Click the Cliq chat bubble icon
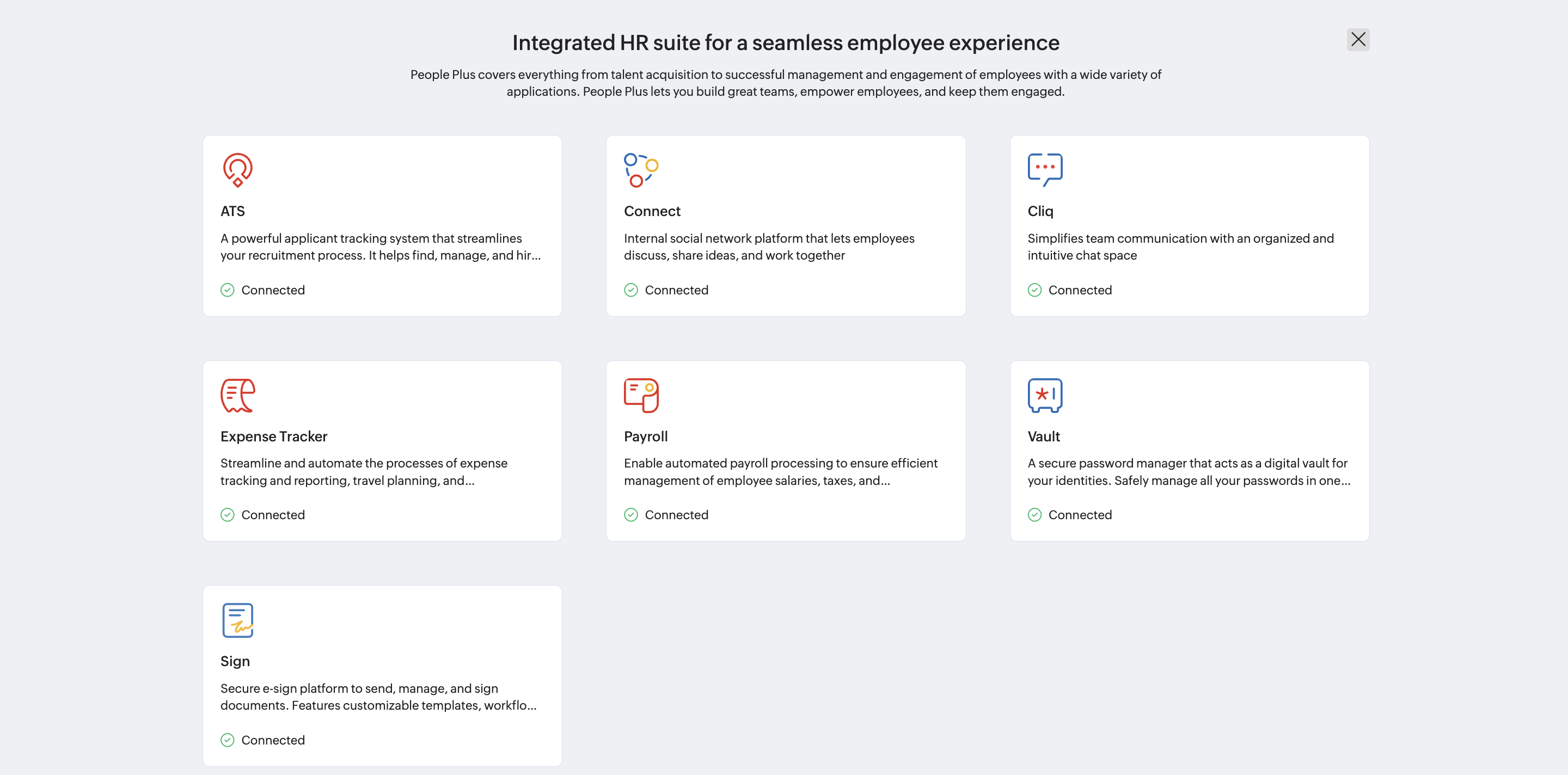 (1045, 170)
